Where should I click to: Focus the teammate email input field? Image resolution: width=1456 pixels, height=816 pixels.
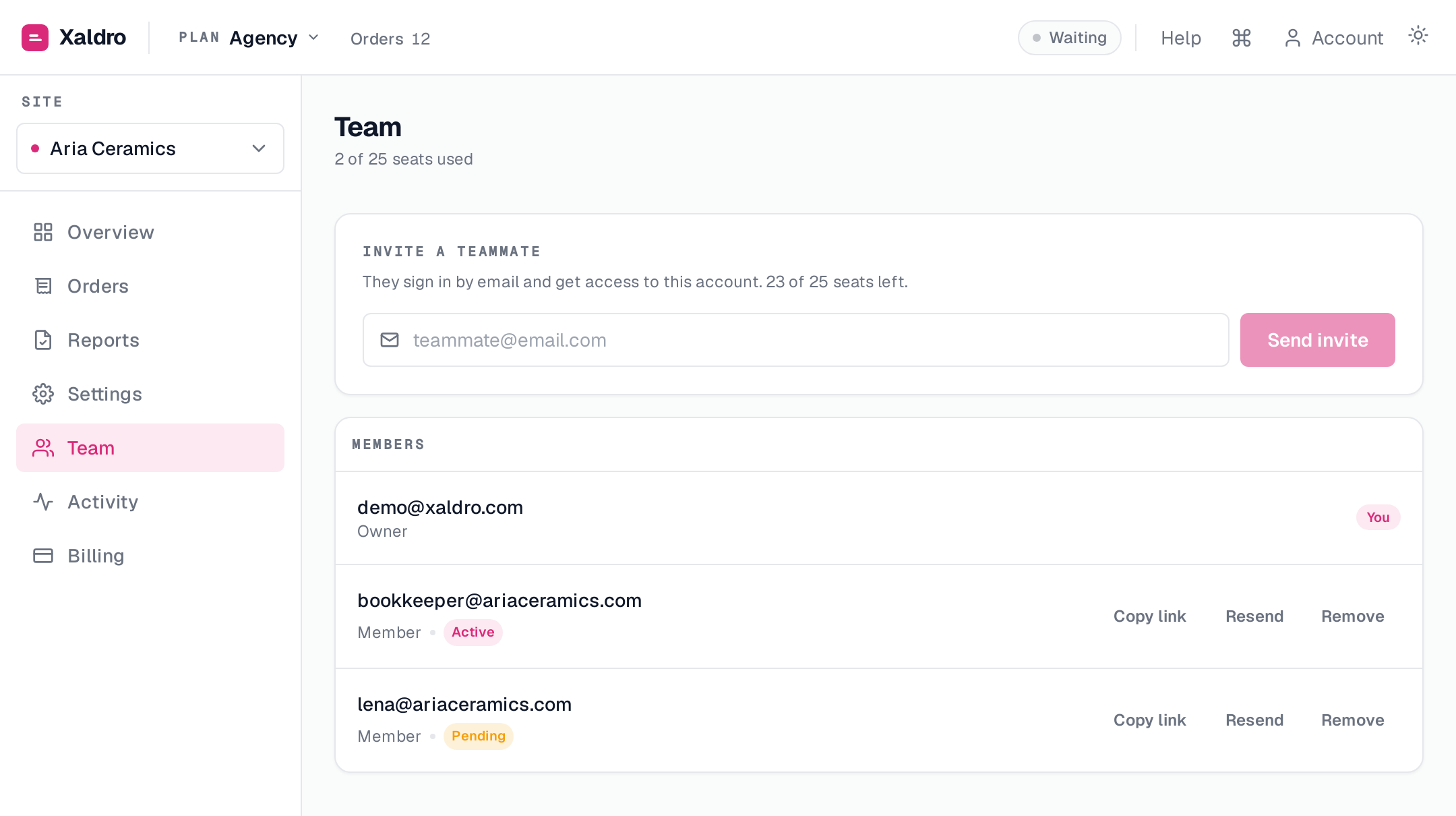tap(796, 340)
